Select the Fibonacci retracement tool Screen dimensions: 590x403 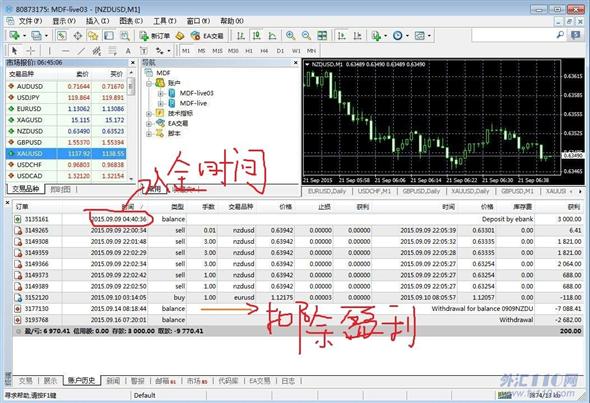click(x=113, y=50)
